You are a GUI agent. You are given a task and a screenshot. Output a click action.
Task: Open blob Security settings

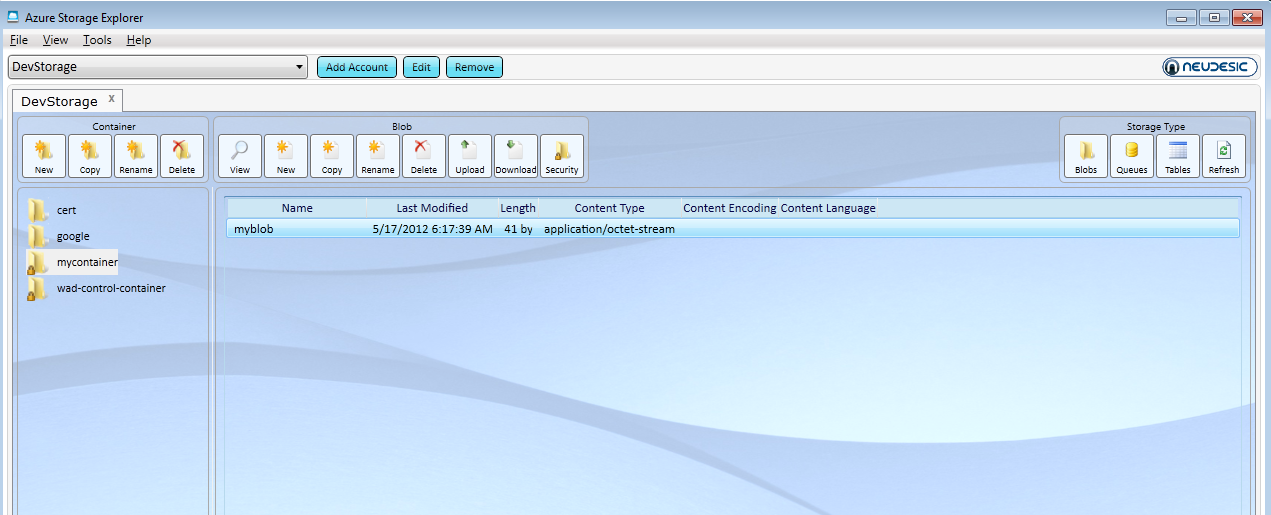coord(562,156)
